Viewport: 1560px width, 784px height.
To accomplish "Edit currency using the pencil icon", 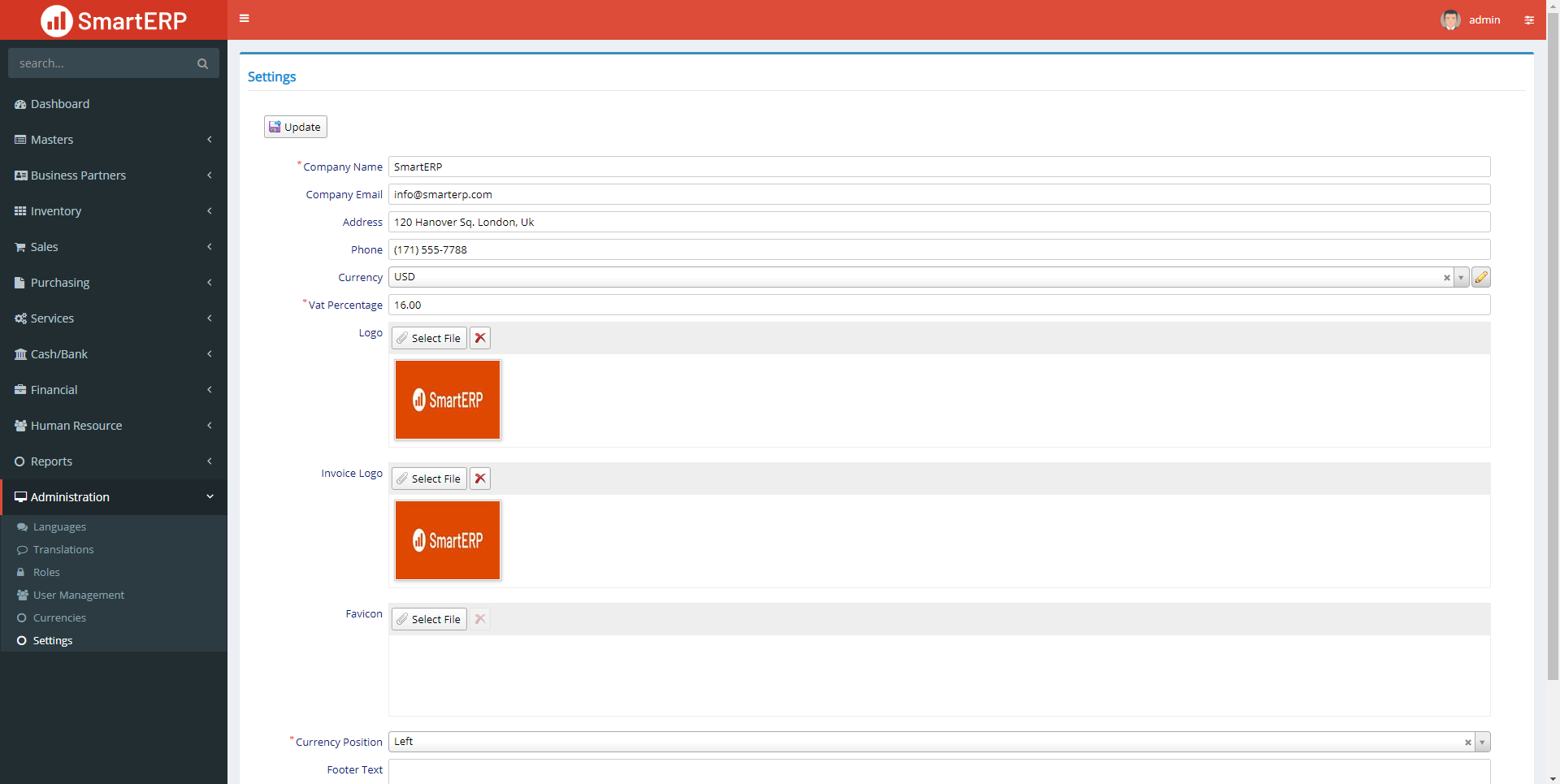I will pos(1482,277).
